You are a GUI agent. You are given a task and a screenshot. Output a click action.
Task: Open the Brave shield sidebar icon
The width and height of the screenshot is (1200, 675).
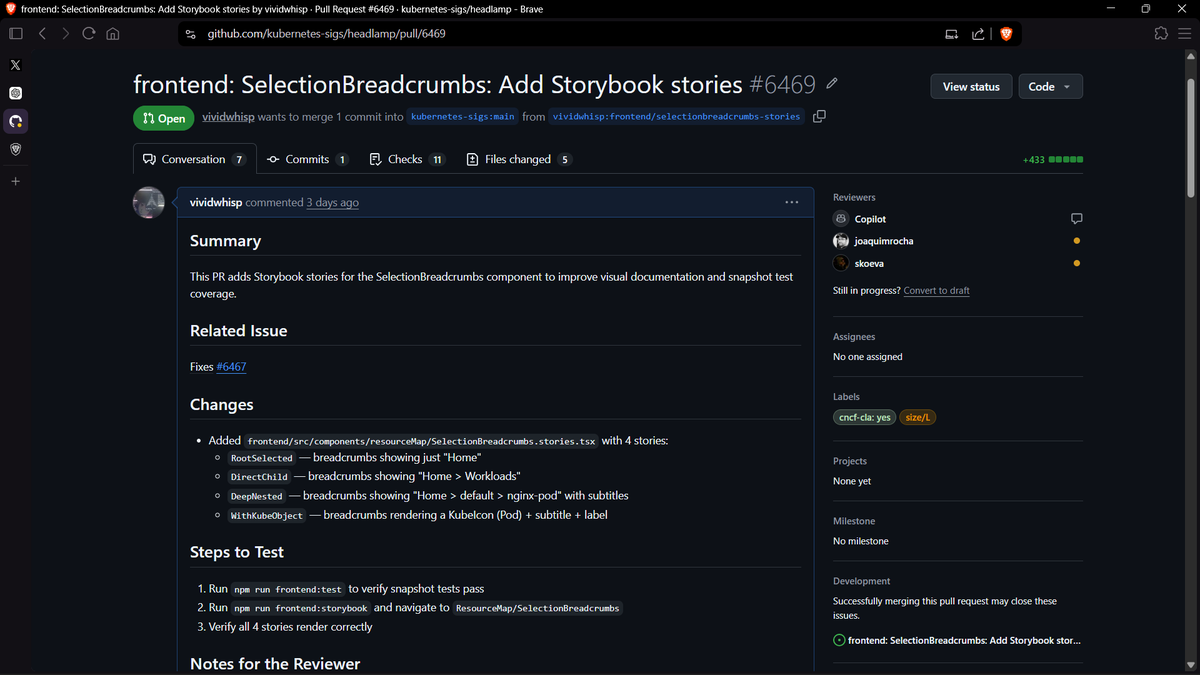point(15,149)
